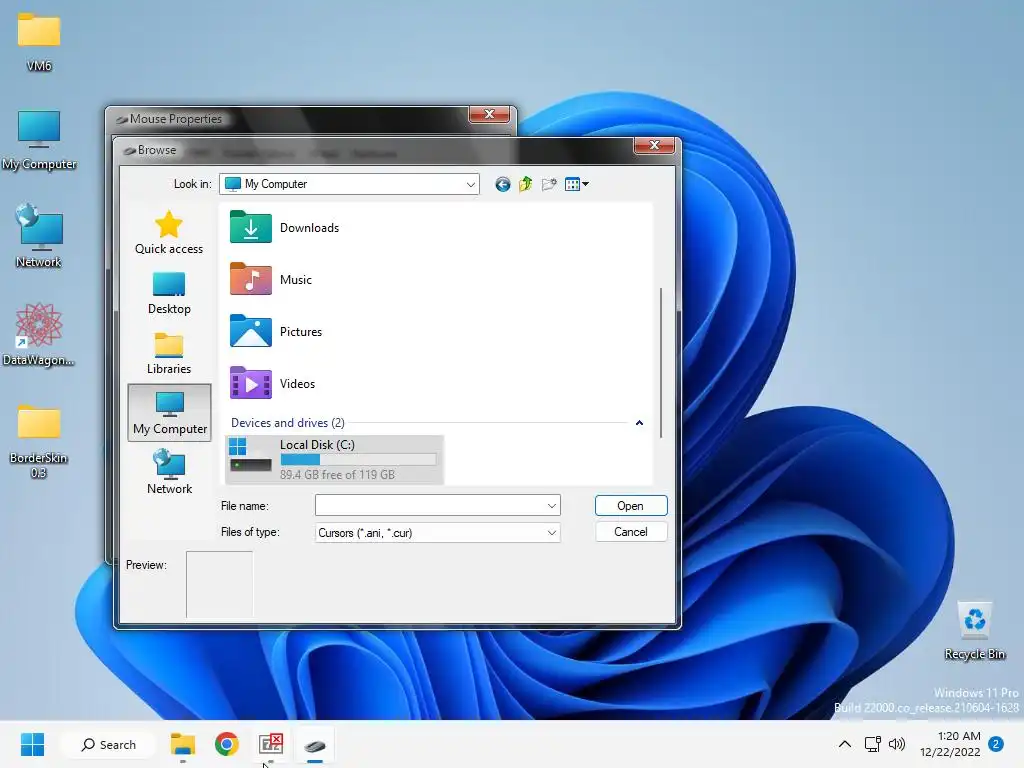This screenshot has width=1024, height=768.
Task: Close the Browse dialog
Action: (654, 145)
